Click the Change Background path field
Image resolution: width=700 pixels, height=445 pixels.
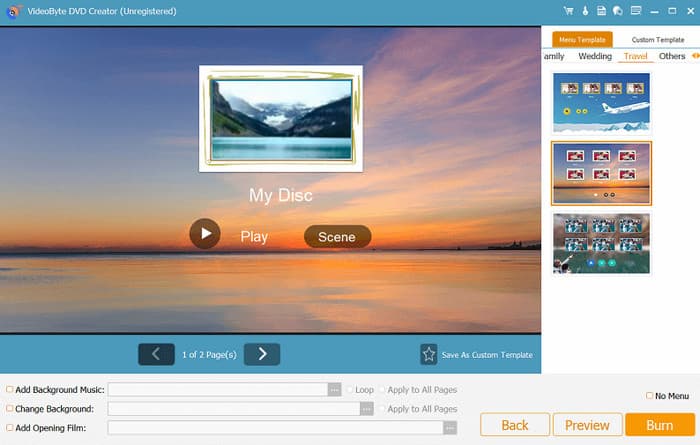tap(234, 408)
